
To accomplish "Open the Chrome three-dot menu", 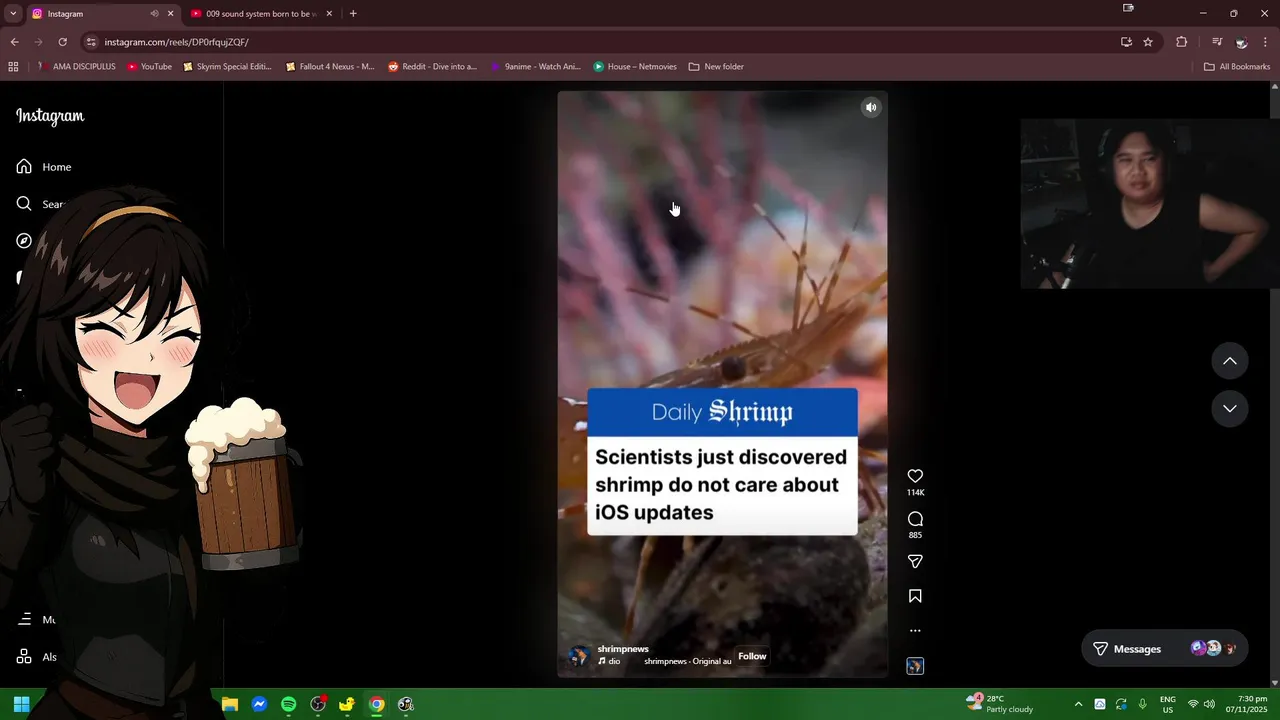I will pyautogui.click(x=1266, y=42).
